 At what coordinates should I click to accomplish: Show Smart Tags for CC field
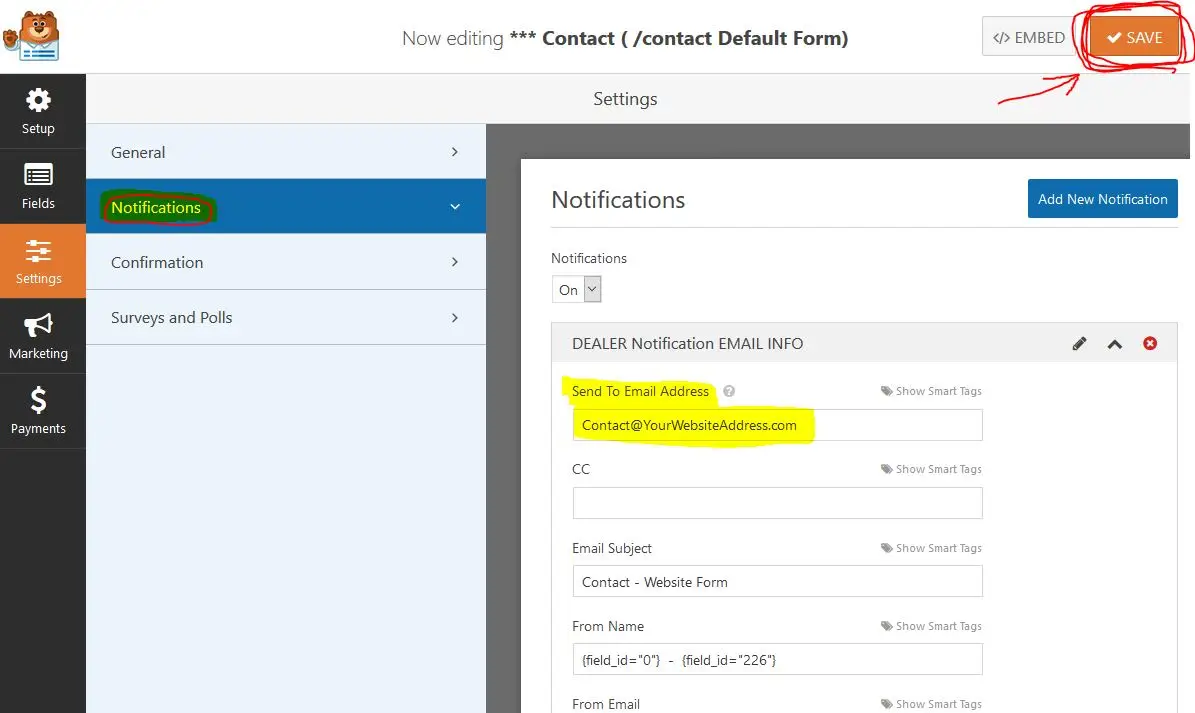click(931, 469)
